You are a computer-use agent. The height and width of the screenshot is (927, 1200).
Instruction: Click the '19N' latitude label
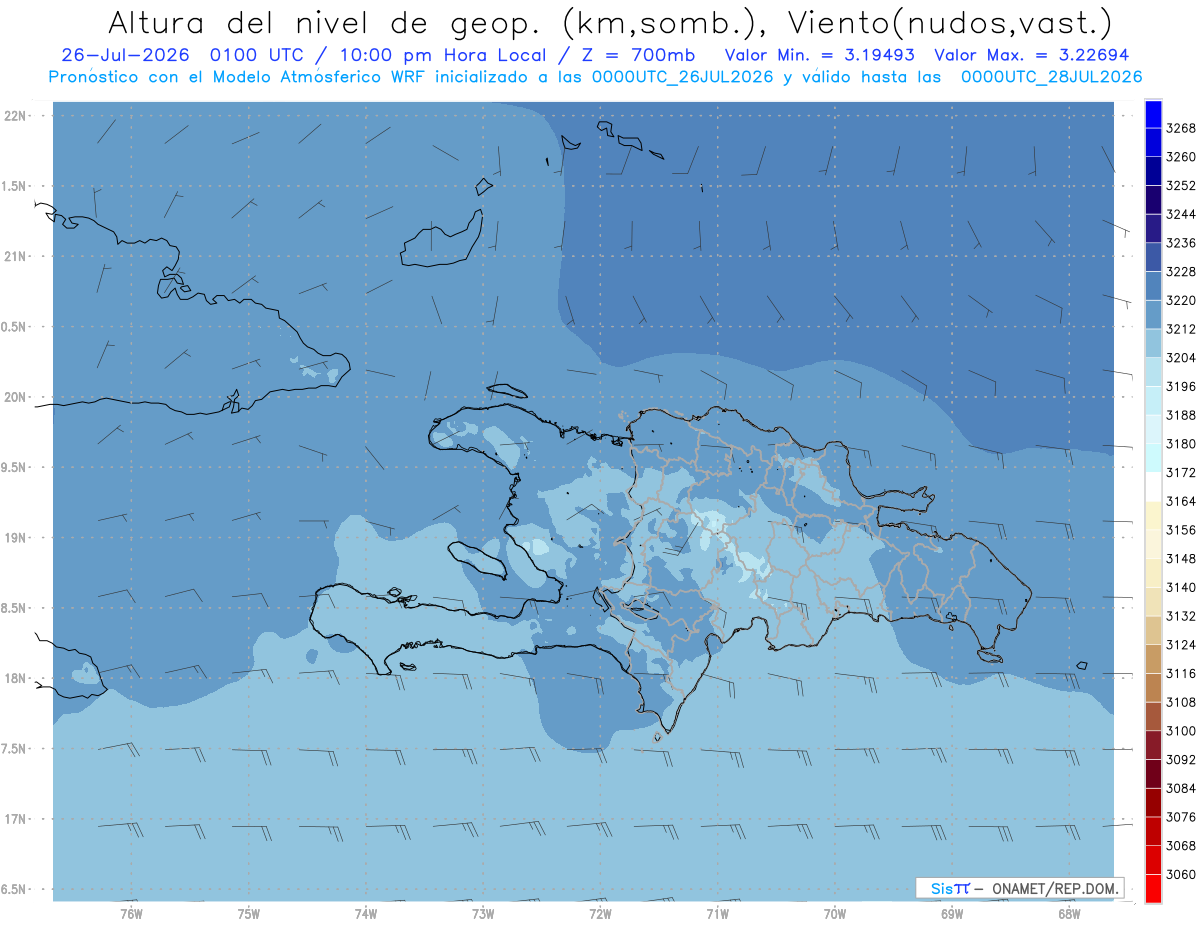[x=16, y=537]
